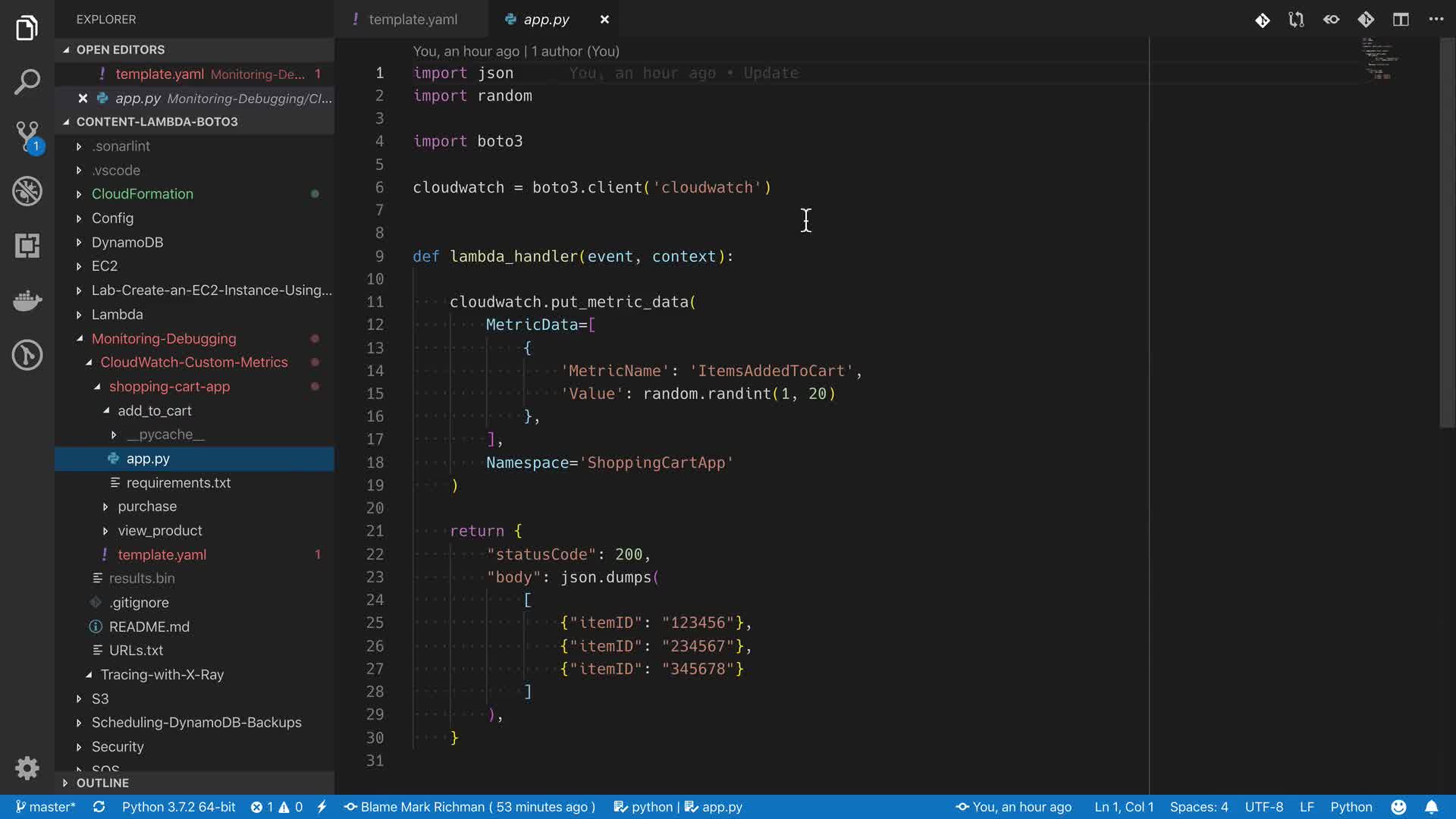
Task: Expand the CloudFormation folder
Action: pos(142,194)
